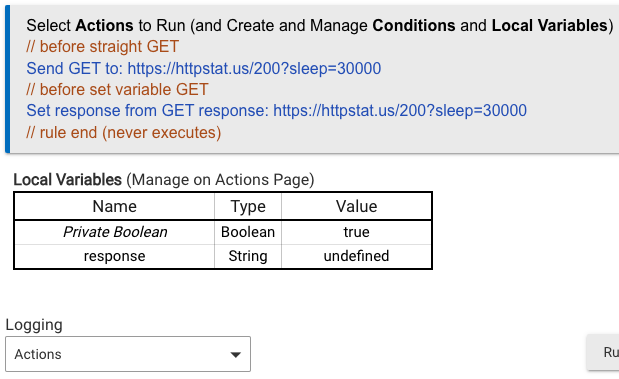Click the 'undefined' value cell
Screen dimensions: 619x379
(x=356, y=256)
